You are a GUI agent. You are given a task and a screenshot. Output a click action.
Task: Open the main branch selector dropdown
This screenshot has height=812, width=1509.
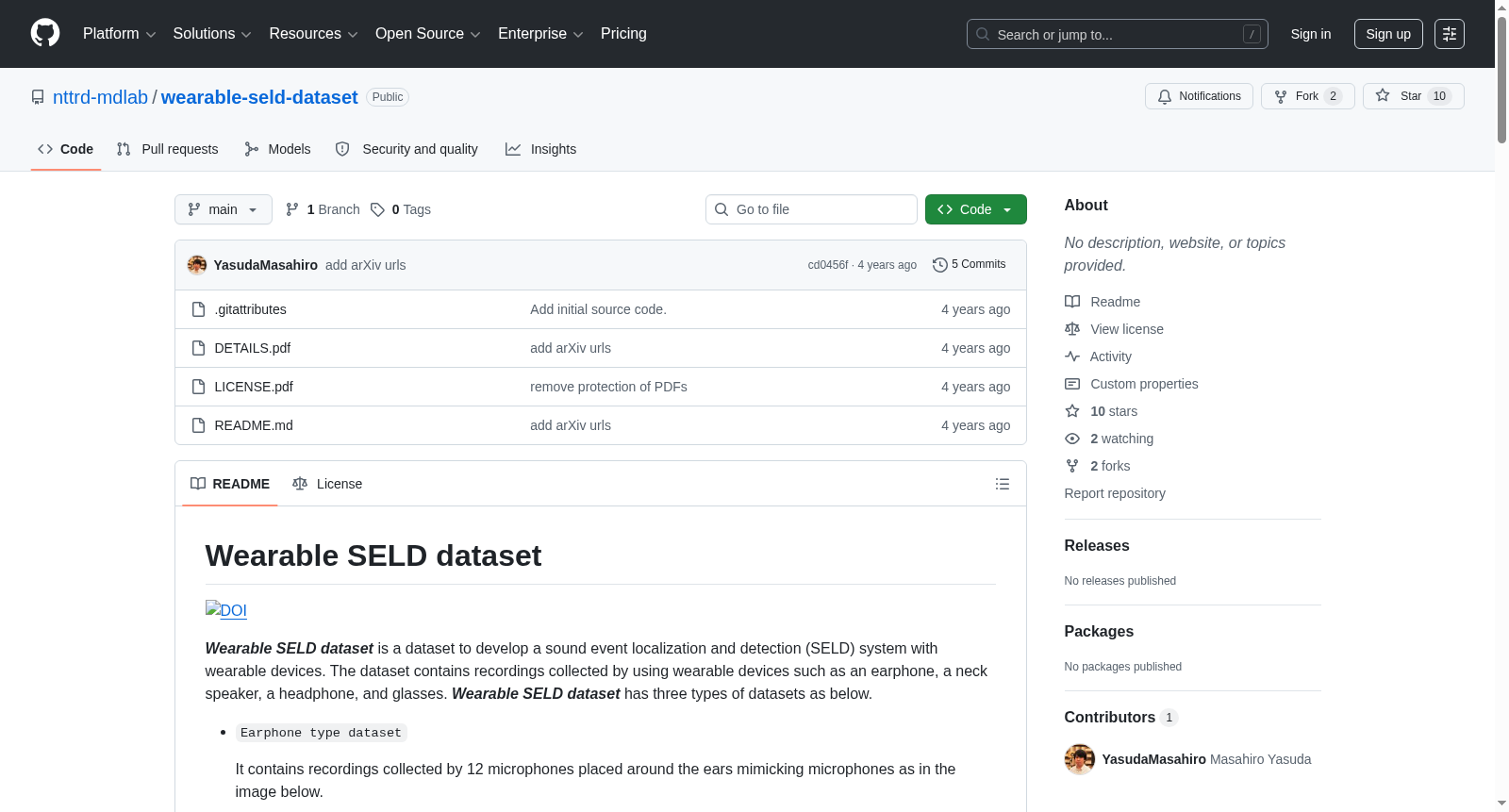(224, 209)
